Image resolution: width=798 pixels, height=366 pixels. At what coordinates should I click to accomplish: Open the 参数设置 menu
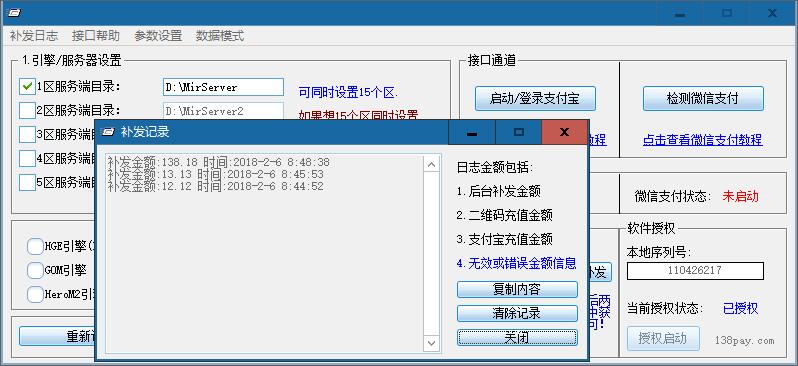[x=158, y=36]
